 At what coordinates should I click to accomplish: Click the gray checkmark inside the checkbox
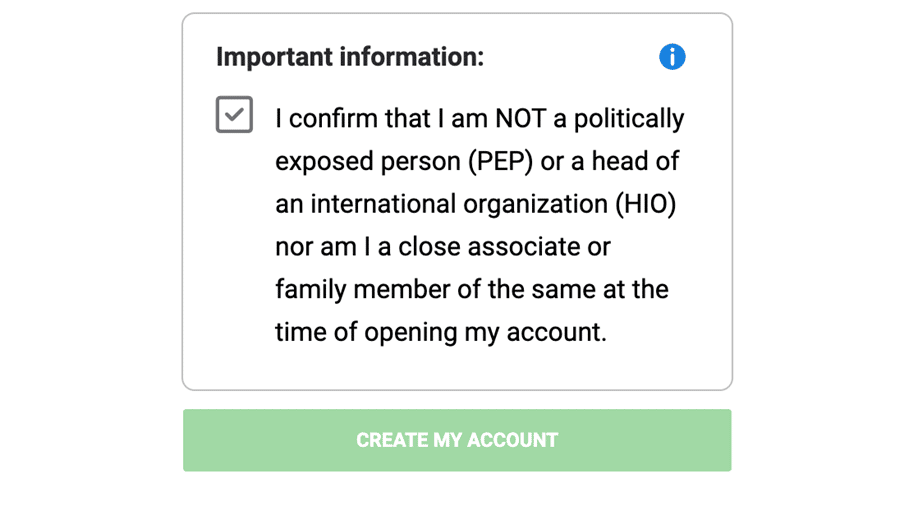[234, 114]
